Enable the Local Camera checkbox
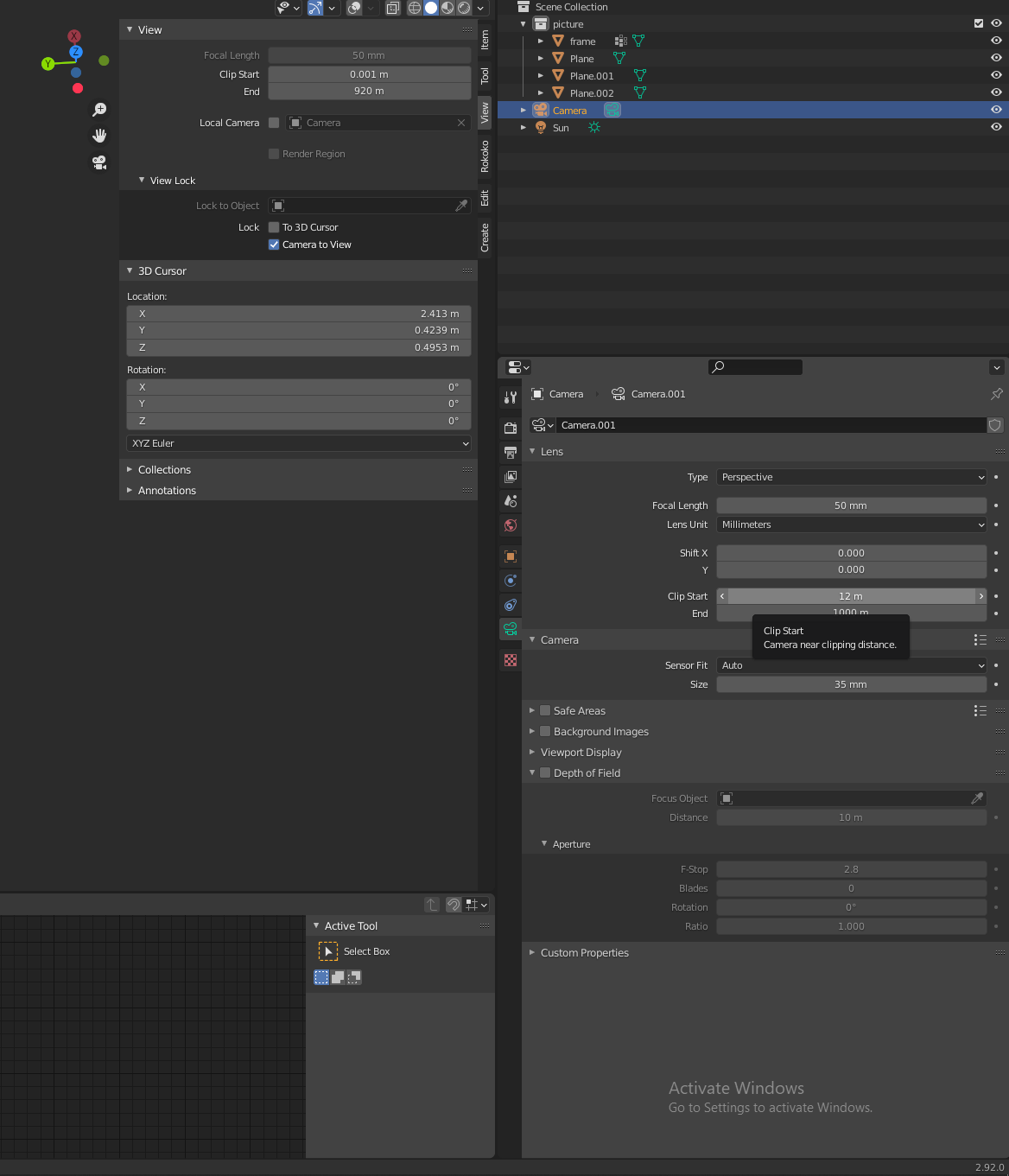This screenshot has width=1009, height=1176. 274,123
